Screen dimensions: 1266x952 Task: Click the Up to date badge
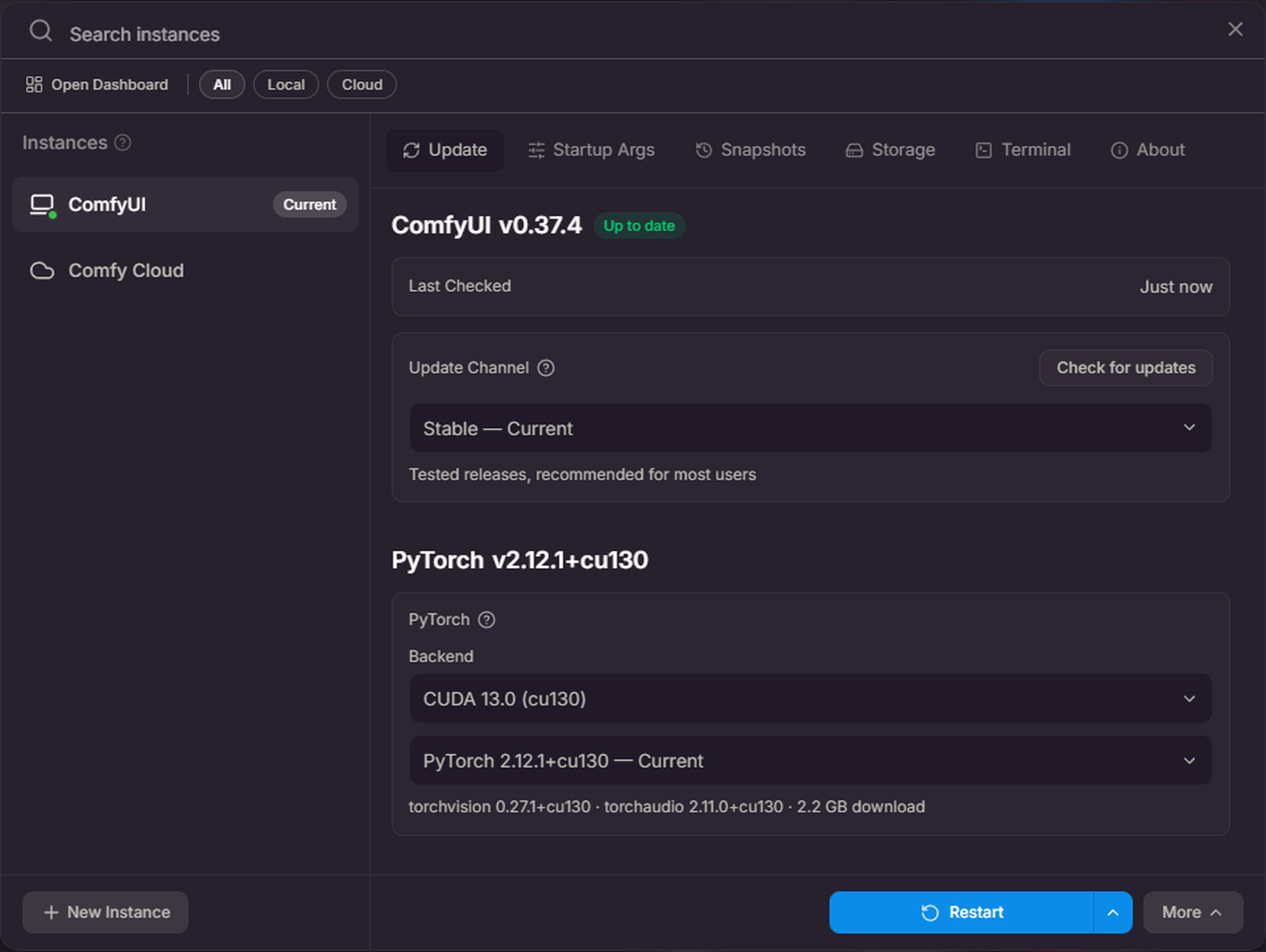[x=639, y=226]
